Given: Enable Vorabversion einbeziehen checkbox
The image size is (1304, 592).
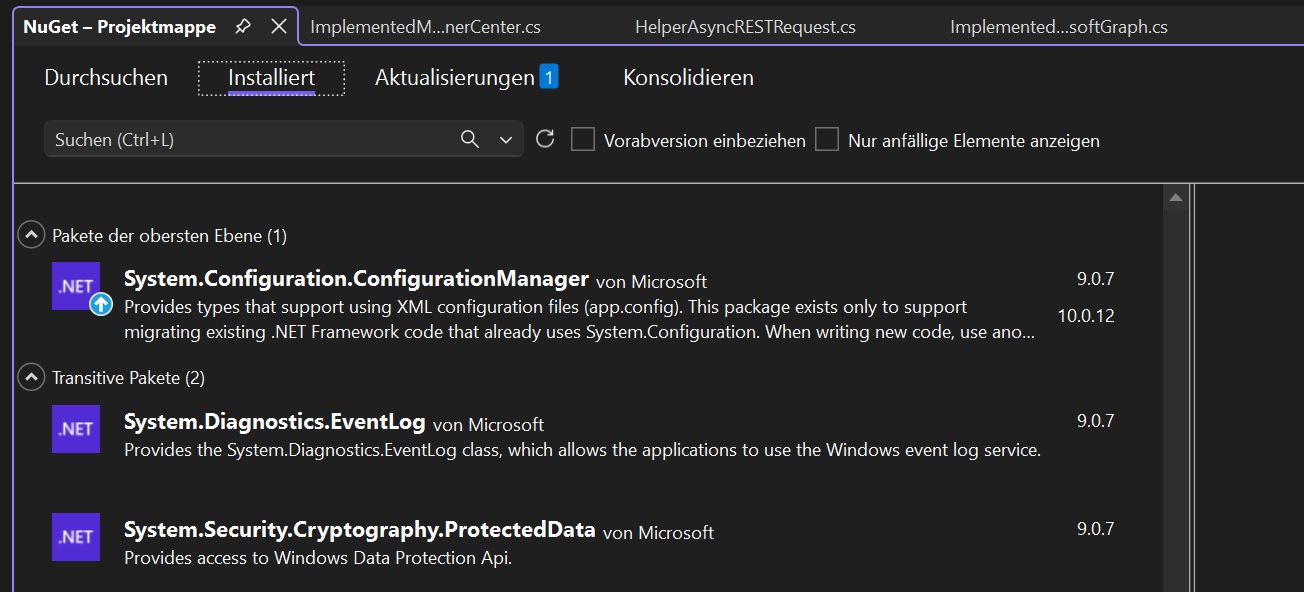Looking at the screenshot, I should click(583, 139).
